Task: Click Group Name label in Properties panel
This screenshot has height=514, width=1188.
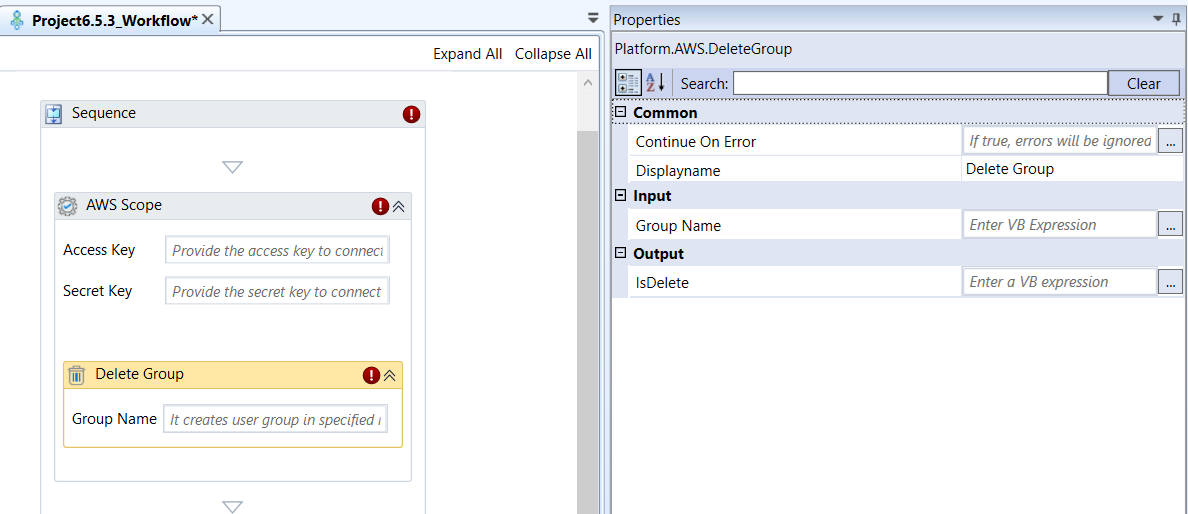Action: tap(678, 226)
